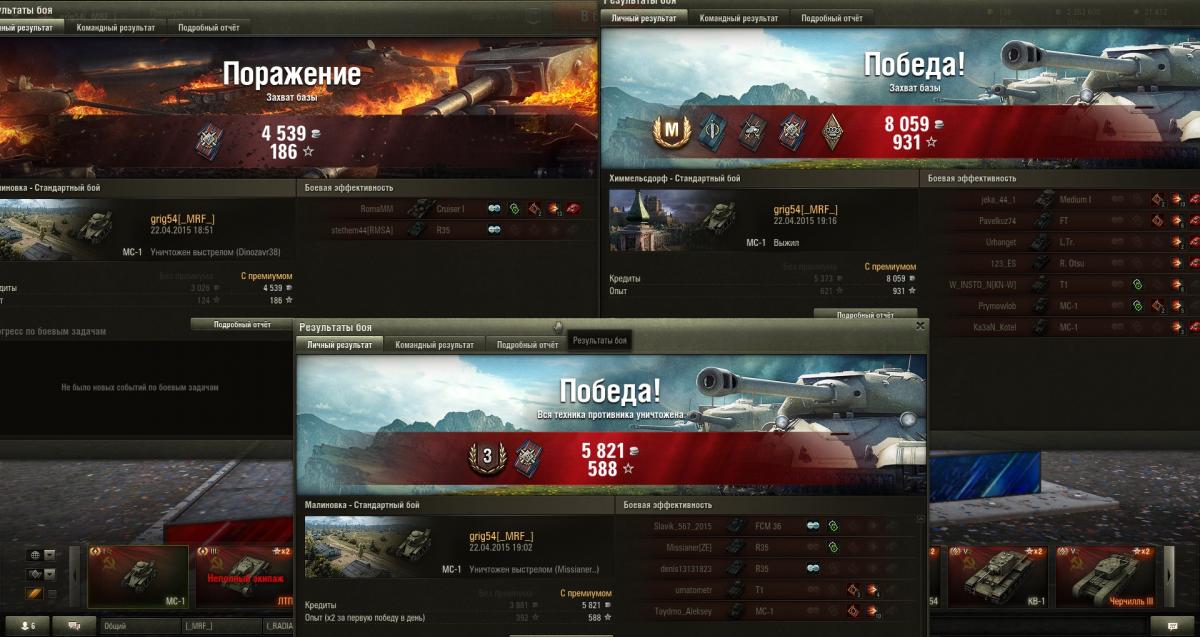Toggle the orange stripe vehicle filter button

(x=35, y=596)
